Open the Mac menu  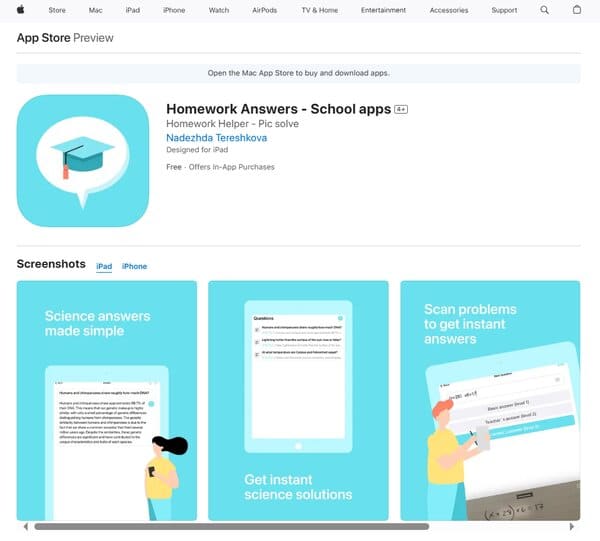point(95,10)
